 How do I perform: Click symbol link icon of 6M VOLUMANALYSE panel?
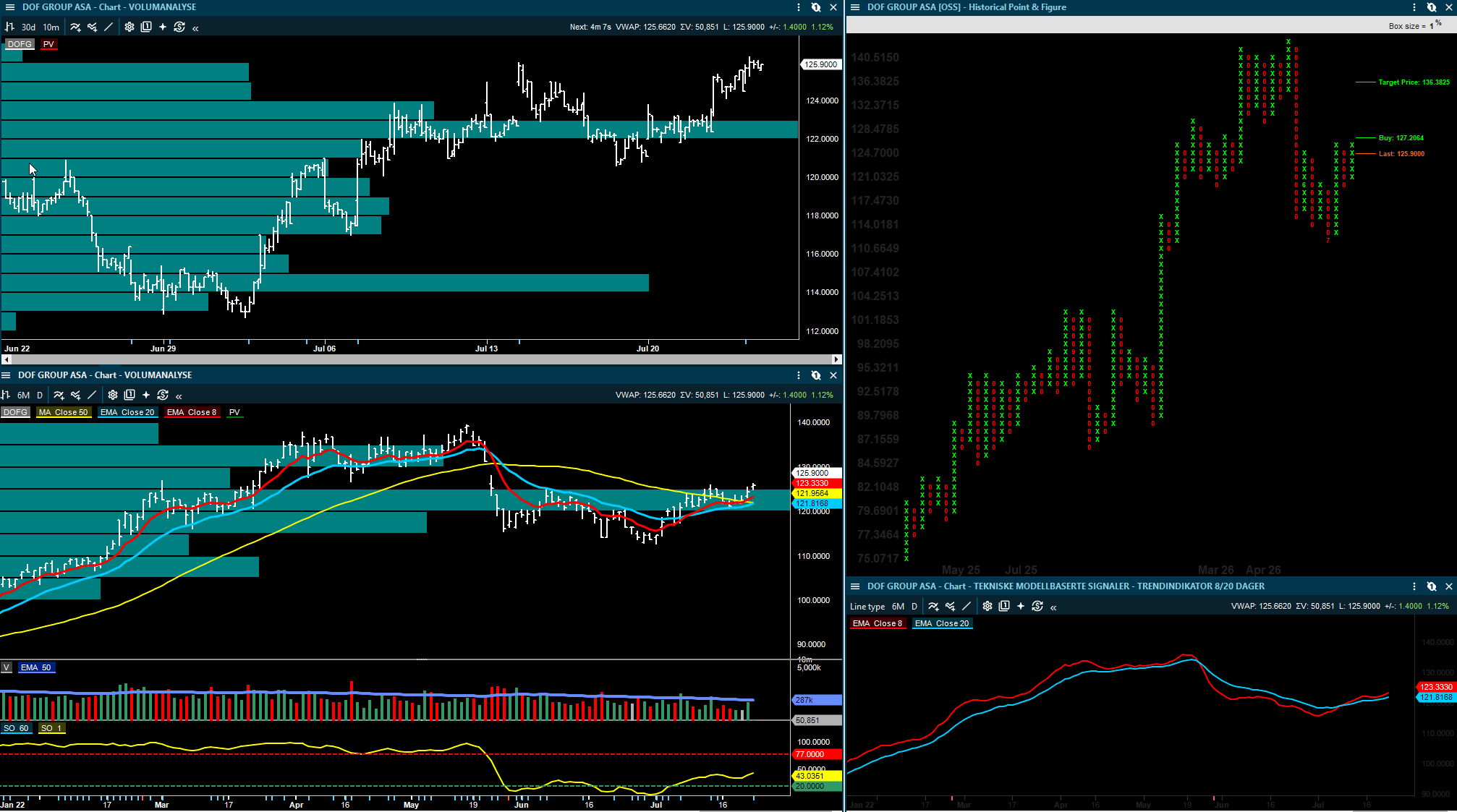click(816, 375)
